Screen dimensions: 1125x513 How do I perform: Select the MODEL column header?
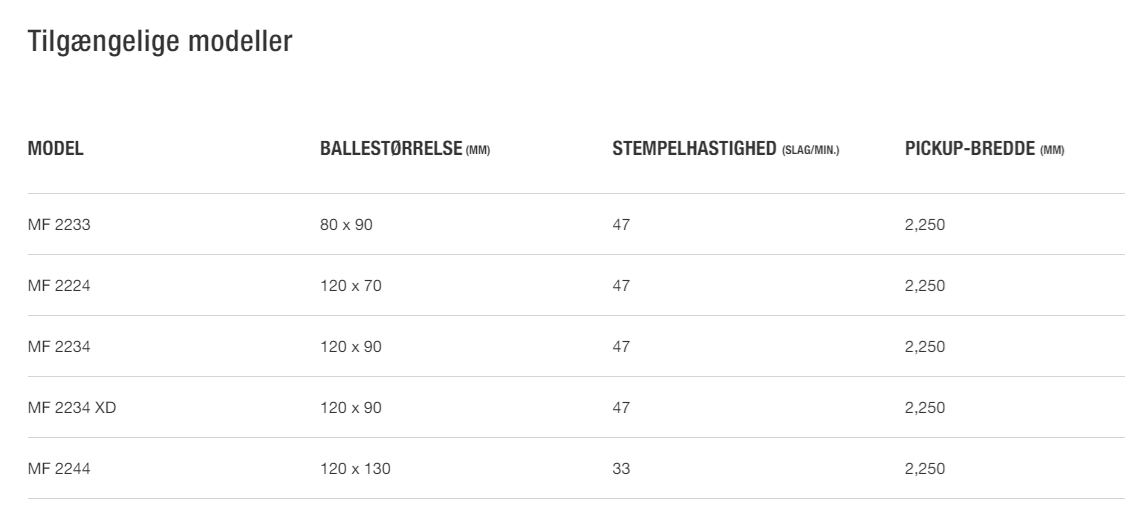[55, 149]
